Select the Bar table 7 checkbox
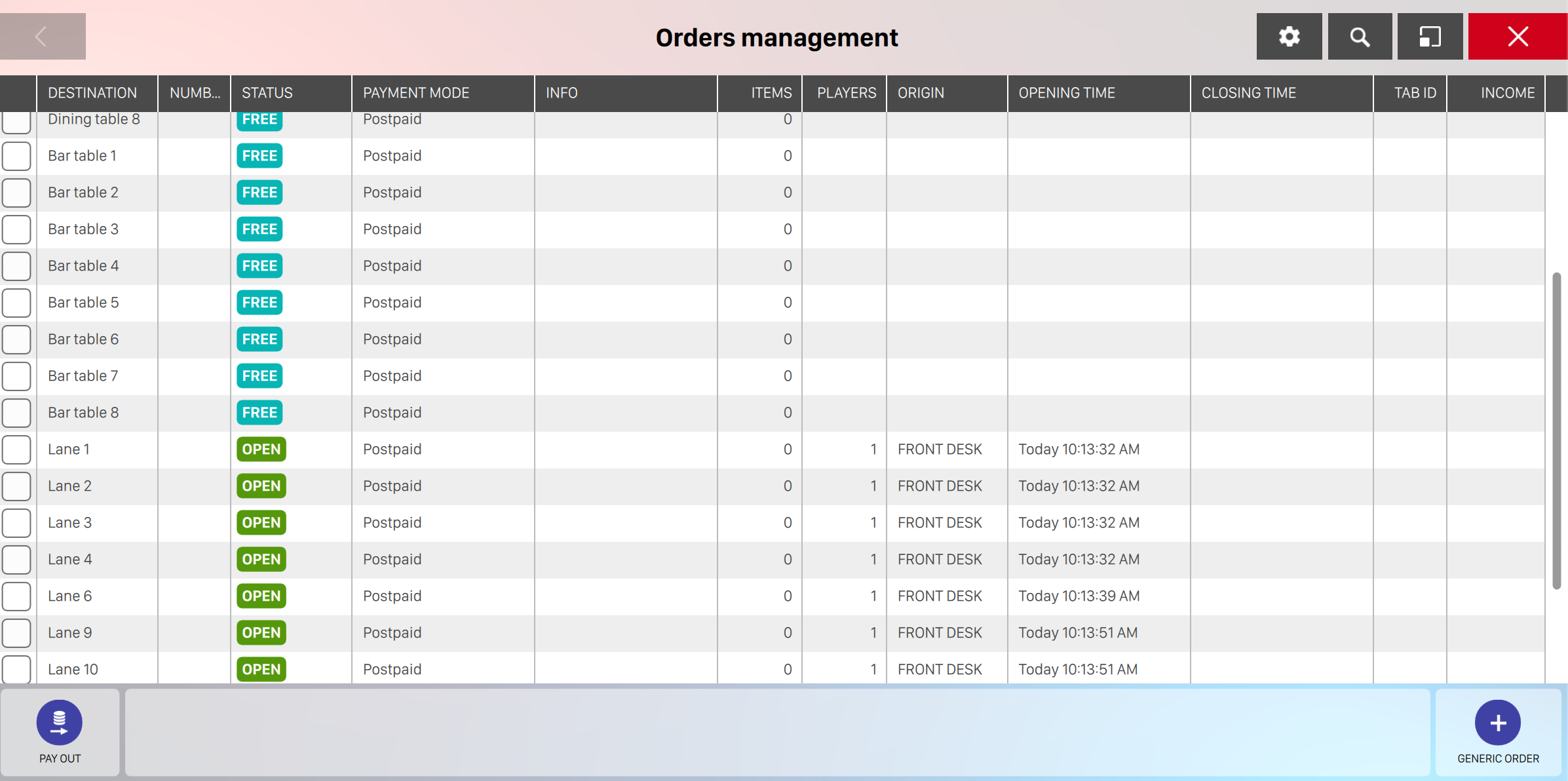Image resolution: width=1568 pixels, height=781 pixels. click(x=17, y=376)
